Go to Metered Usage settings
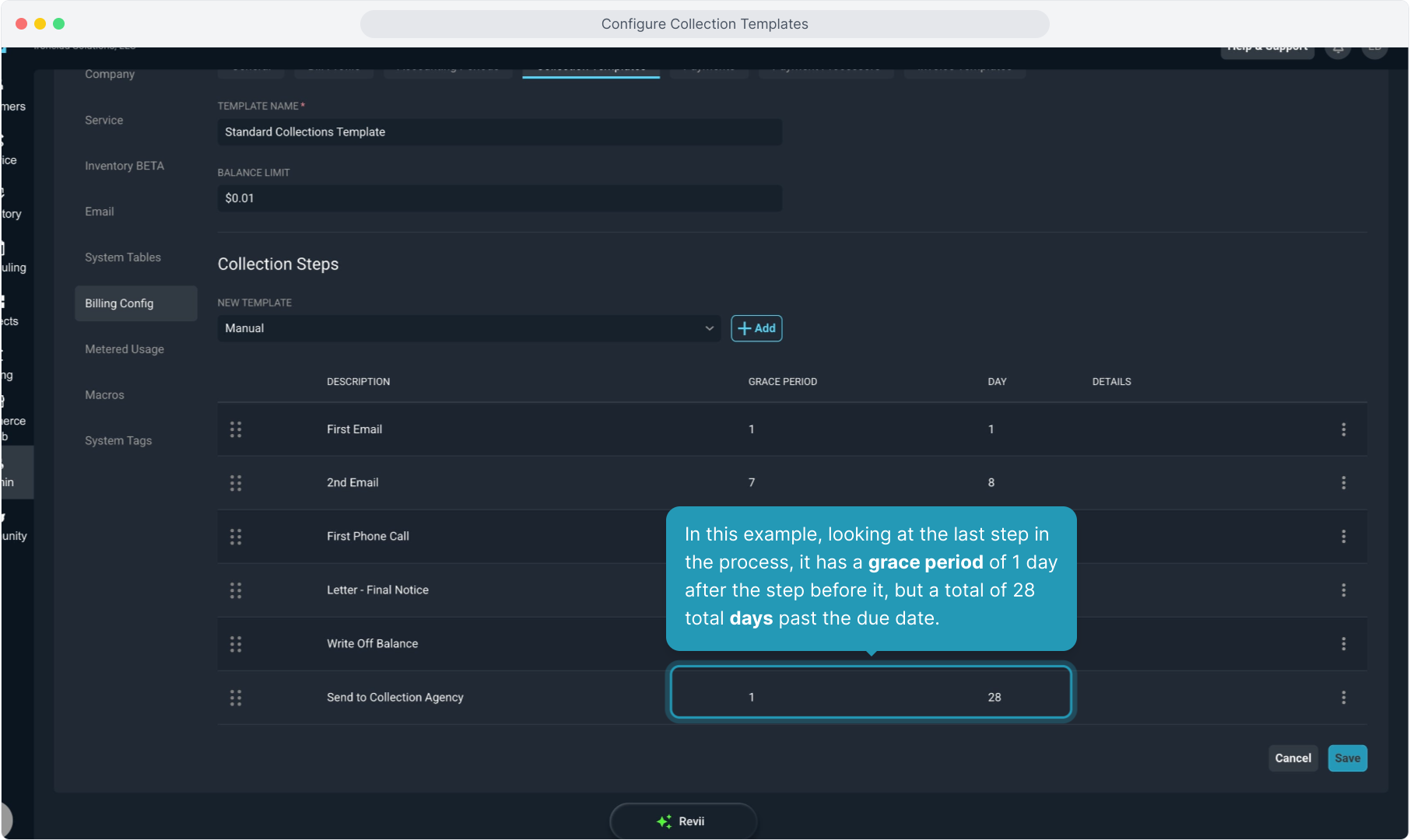1410x840 pixels. [x=125, y=349]
